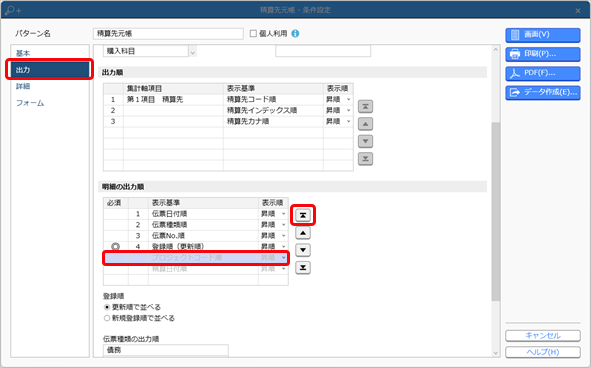
Task: Select 第1項目 精算先 cell
Action: [x=173, y=100]
